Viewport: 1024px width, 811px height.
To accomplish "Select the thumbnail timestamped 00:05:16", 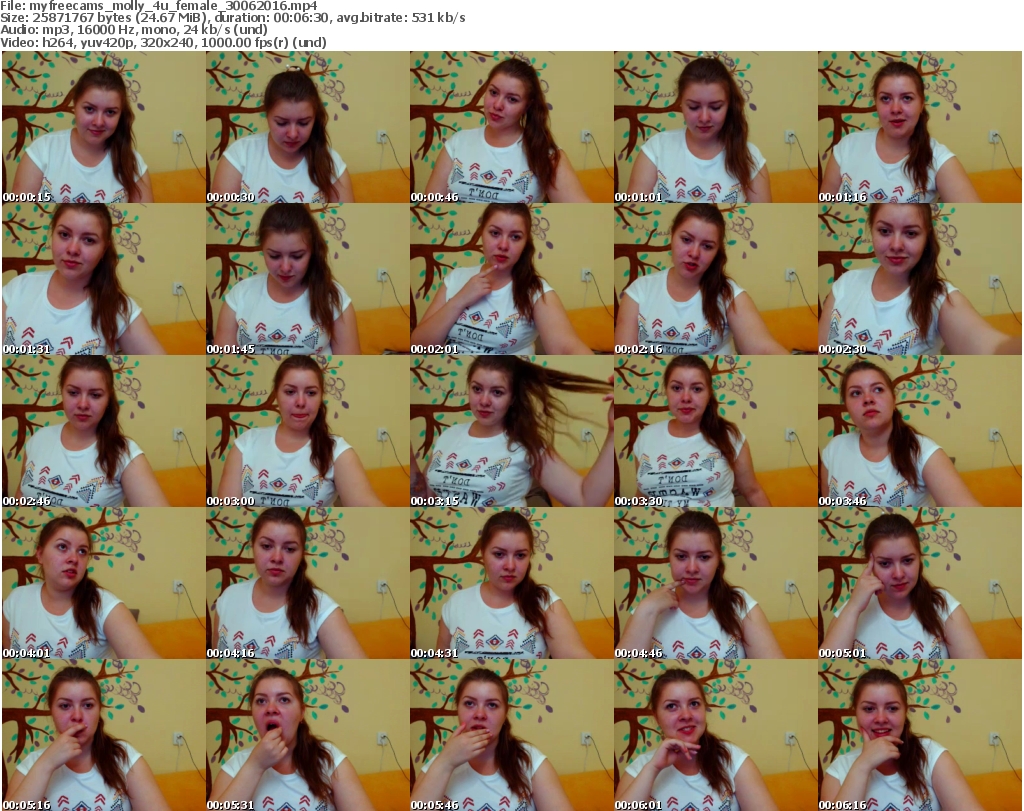I will (x=104, y=735).
